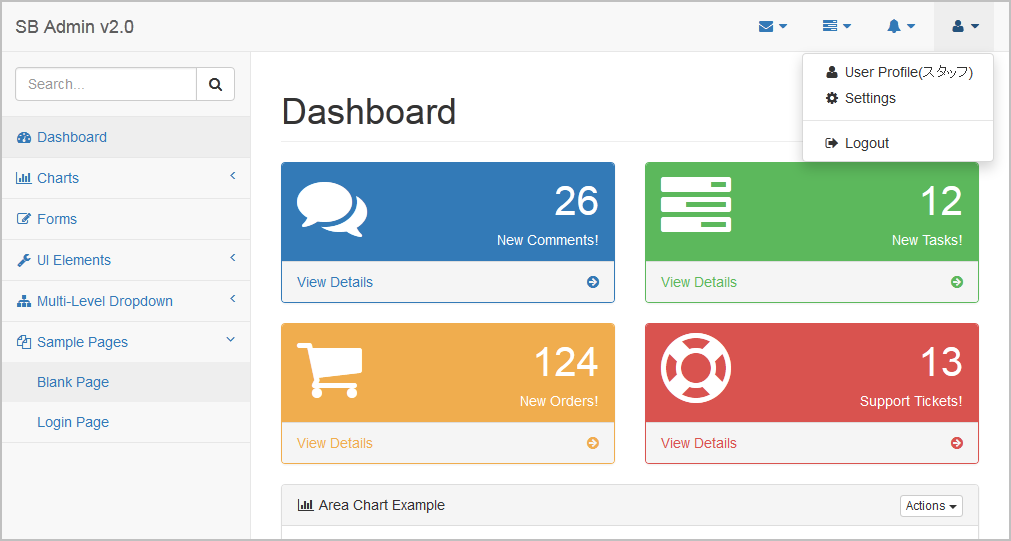Open Login Page under Sample Pages
This screenshot has height=541, width=1011.
(x=126, y=422)
